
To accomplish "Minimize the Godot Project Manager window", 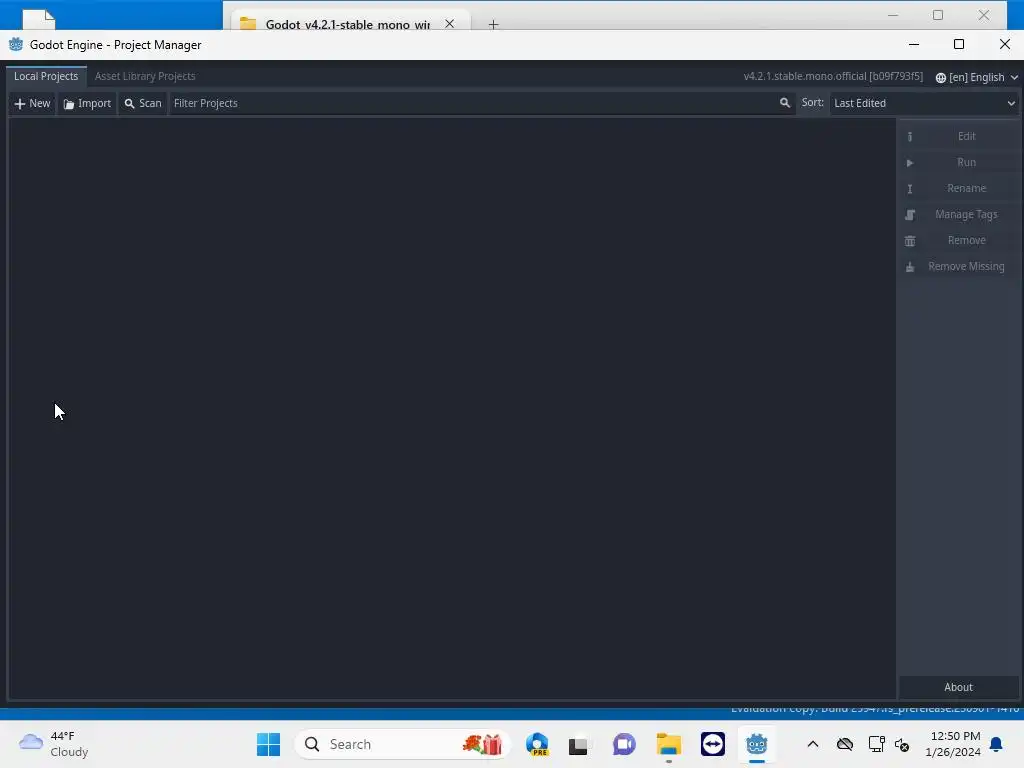I will coord(914,44).
